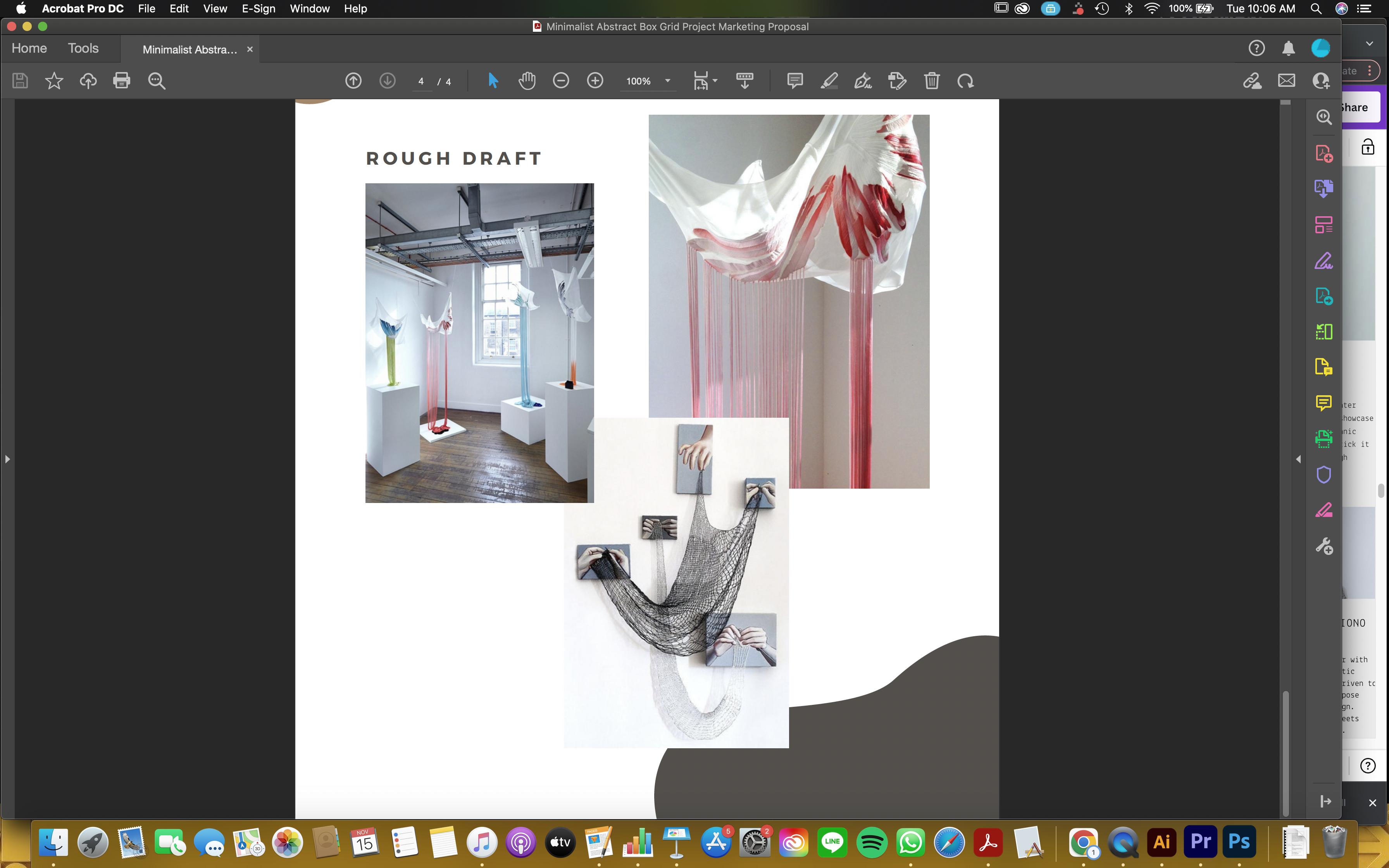Image resolution: width=1389 pixels, height=868 pixels.
Task: Open the 100% zoom level dropdown
Action: (x=667, y=81)
